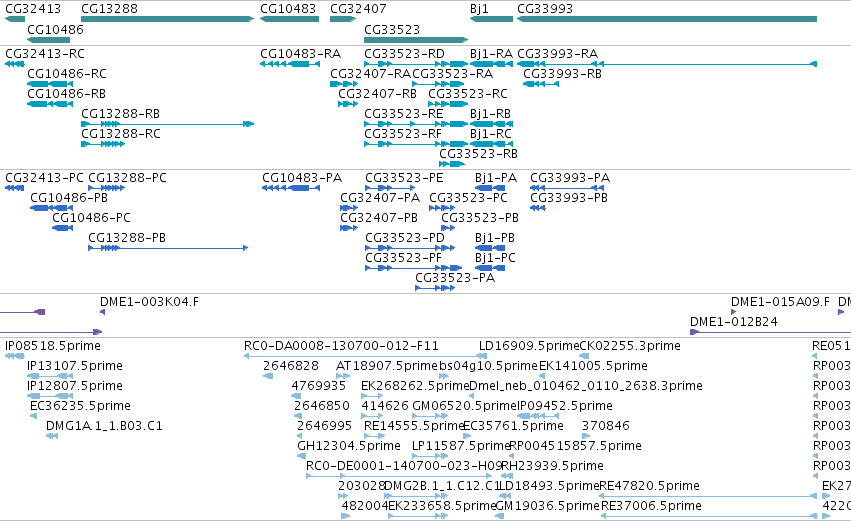Select EST RE47820.5prime
This screenshot has width=851, height=521.
(649, 487)
